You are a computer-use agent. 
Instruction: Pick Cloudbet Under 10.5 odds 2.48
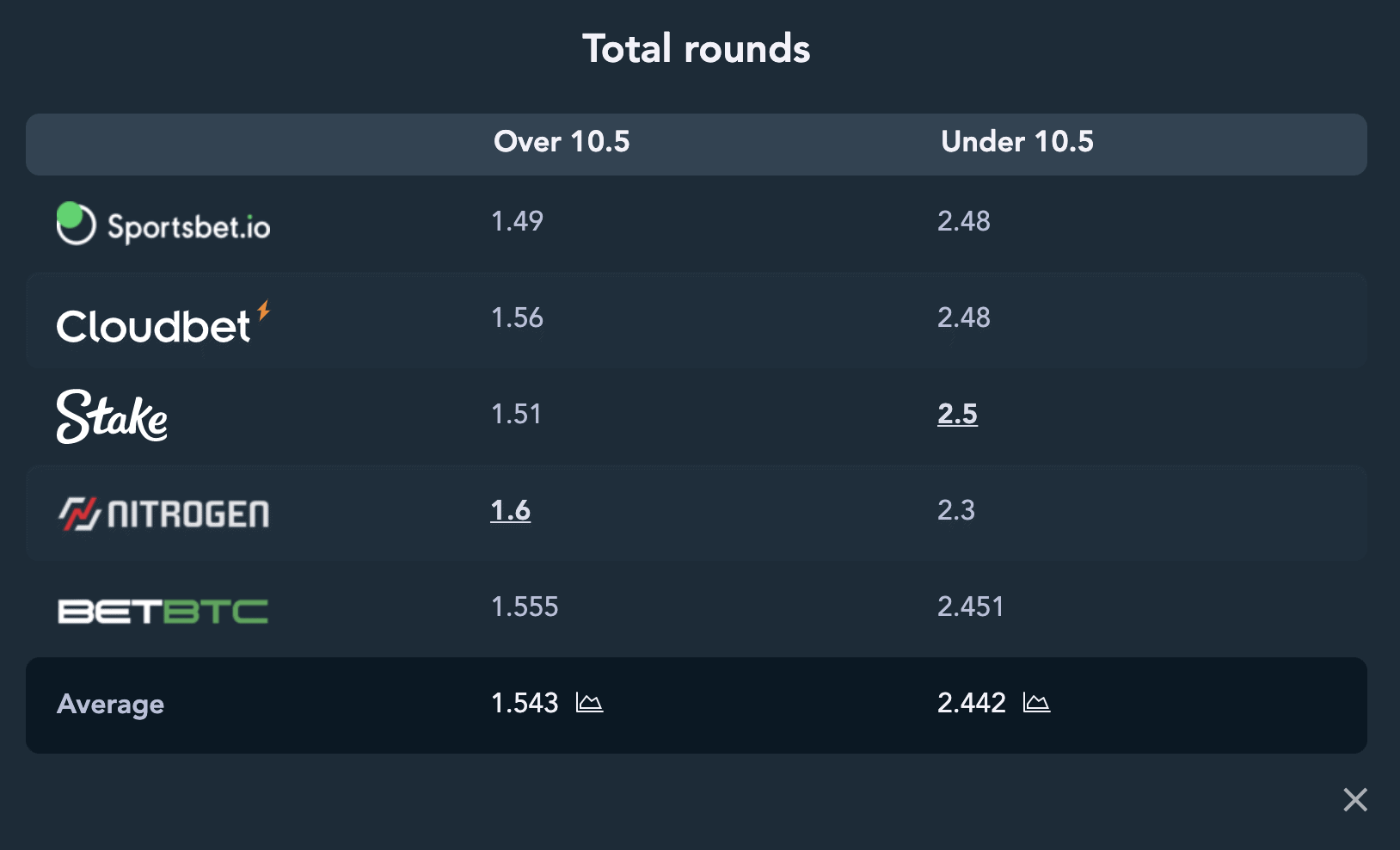coord(964,317)
